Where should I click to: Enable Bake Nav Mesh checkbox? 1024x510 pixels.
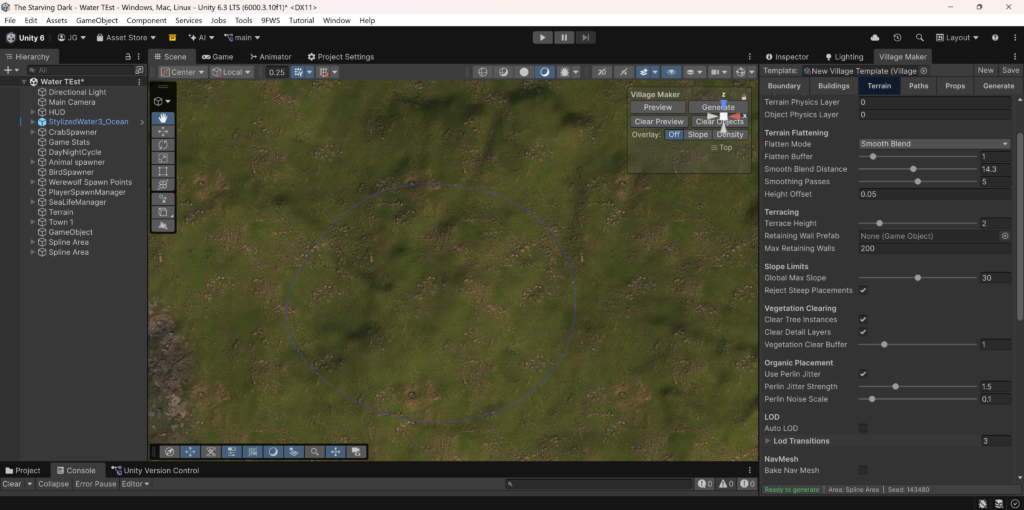click(863, 470)
